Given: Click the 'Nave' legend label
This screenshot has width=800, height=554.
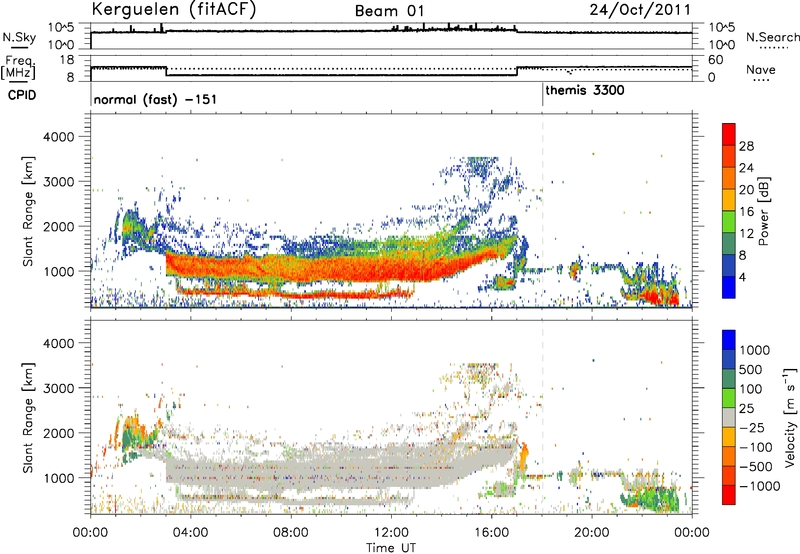Looking at the screenshot, I should click(761, 69).
